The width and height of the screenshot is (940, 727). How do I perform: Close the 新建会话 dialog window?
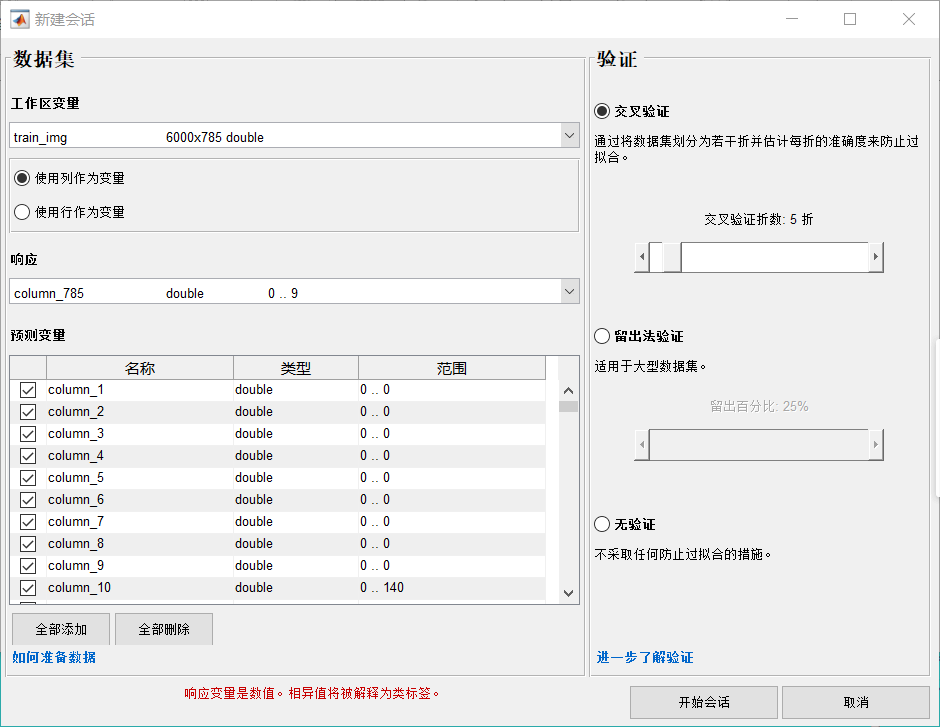pyautogui.click(x=909, y=19)
